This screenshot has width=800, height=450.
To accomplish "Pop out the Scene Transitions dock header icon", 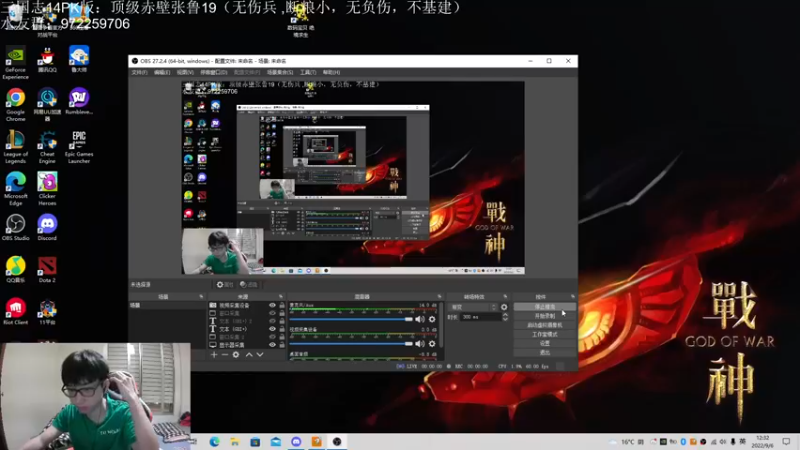I will [505, 296].
